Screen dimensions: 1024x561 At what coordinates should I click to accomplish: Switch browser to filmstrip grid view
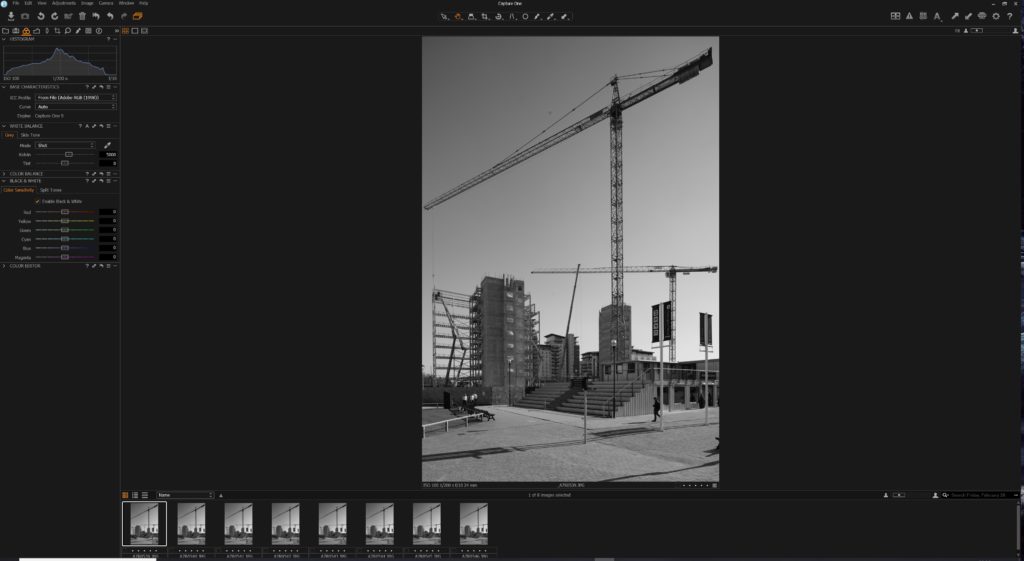pos(125,495)
